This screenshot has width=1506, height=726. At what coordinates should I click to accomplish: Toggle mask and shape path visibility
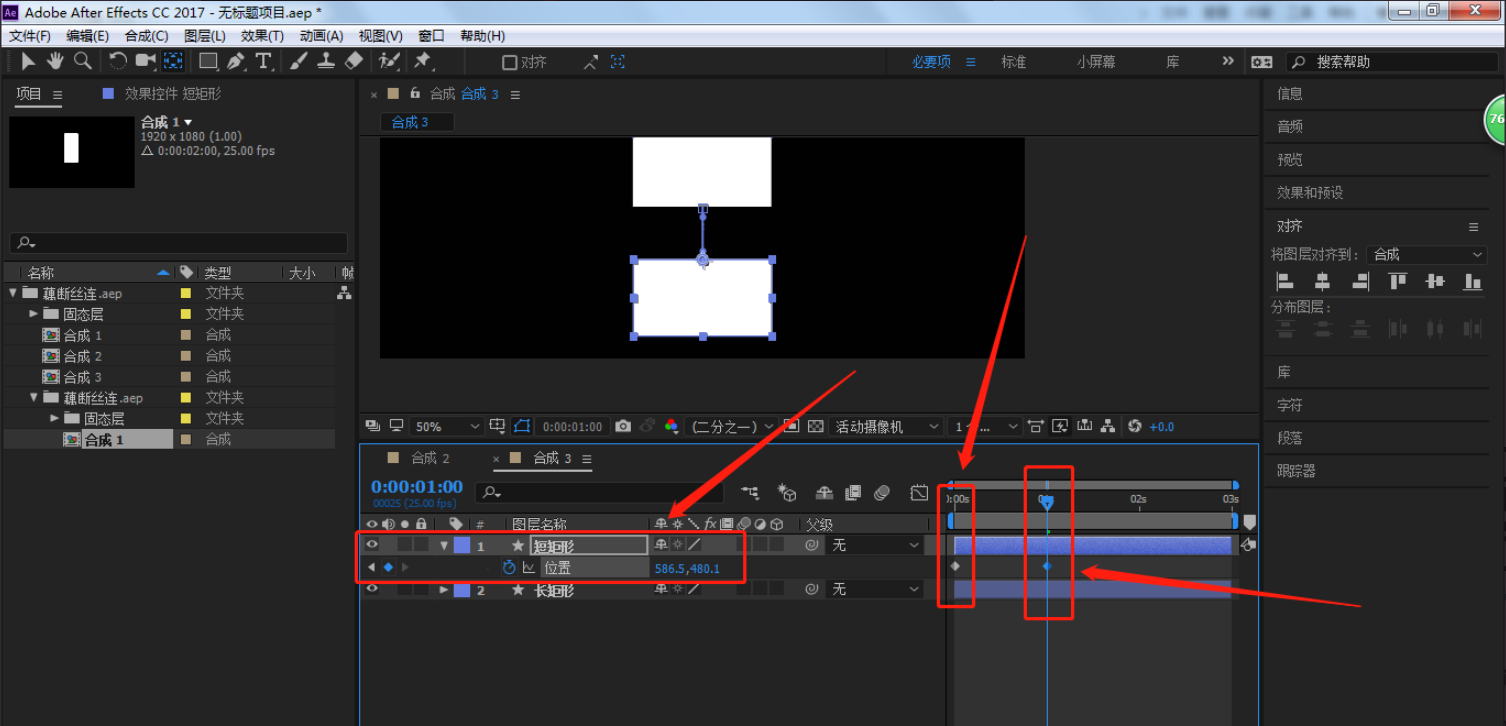pyautogui.click(x=522, y=426)
